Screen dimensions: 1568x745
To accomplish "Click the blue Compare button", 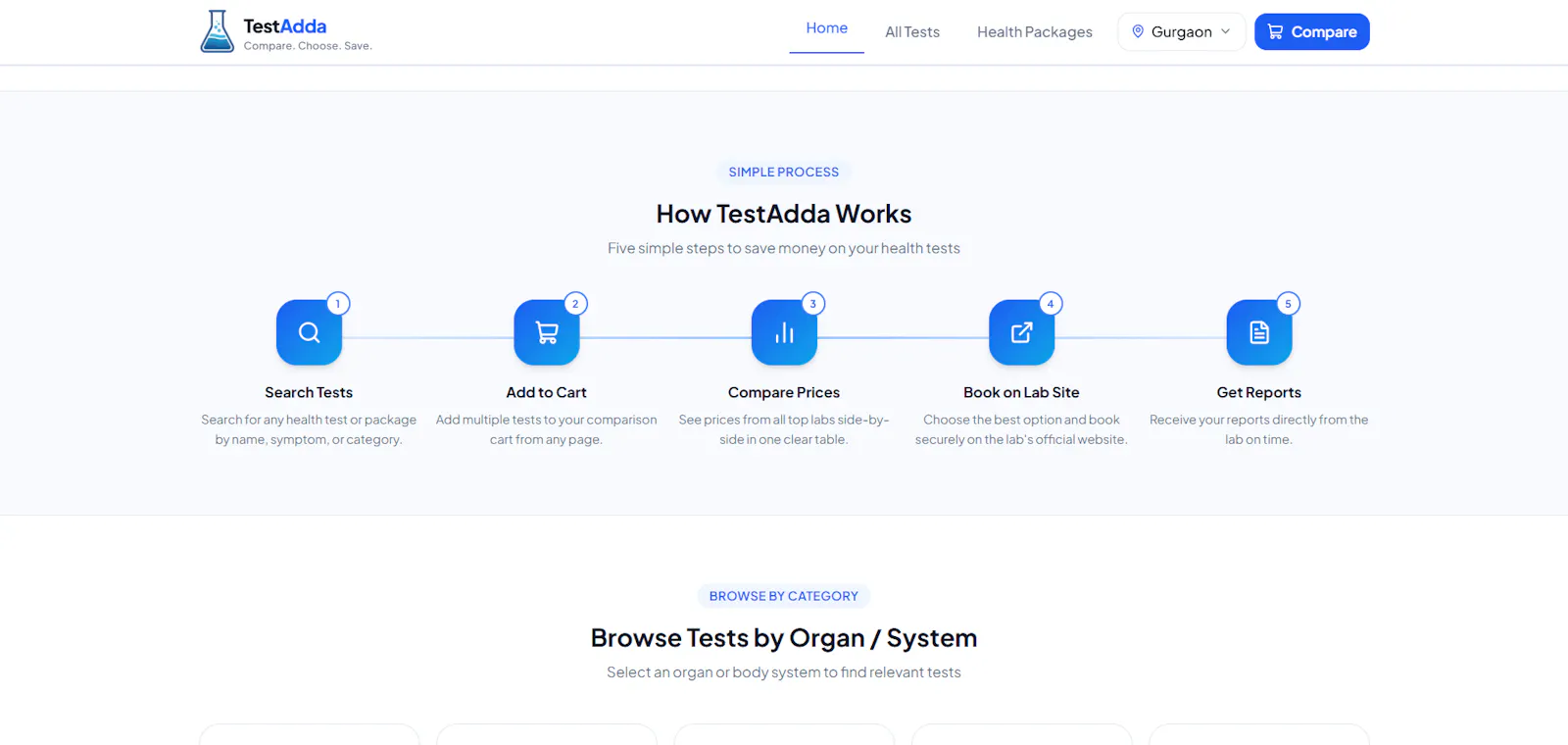I will pos(1312,31).
